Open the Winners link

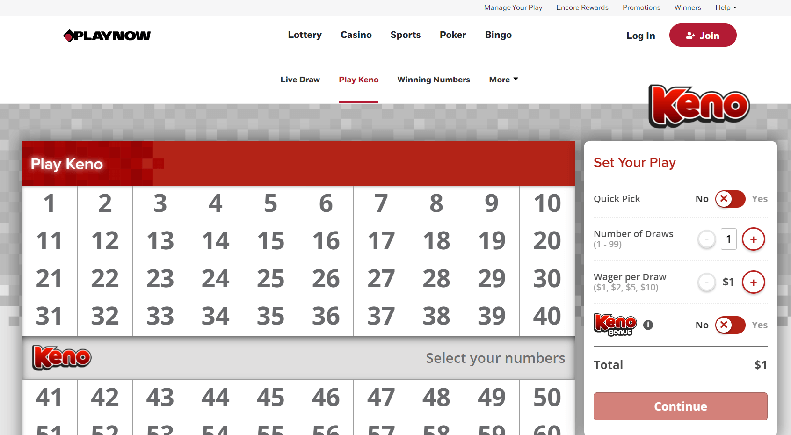pos(688,8)
